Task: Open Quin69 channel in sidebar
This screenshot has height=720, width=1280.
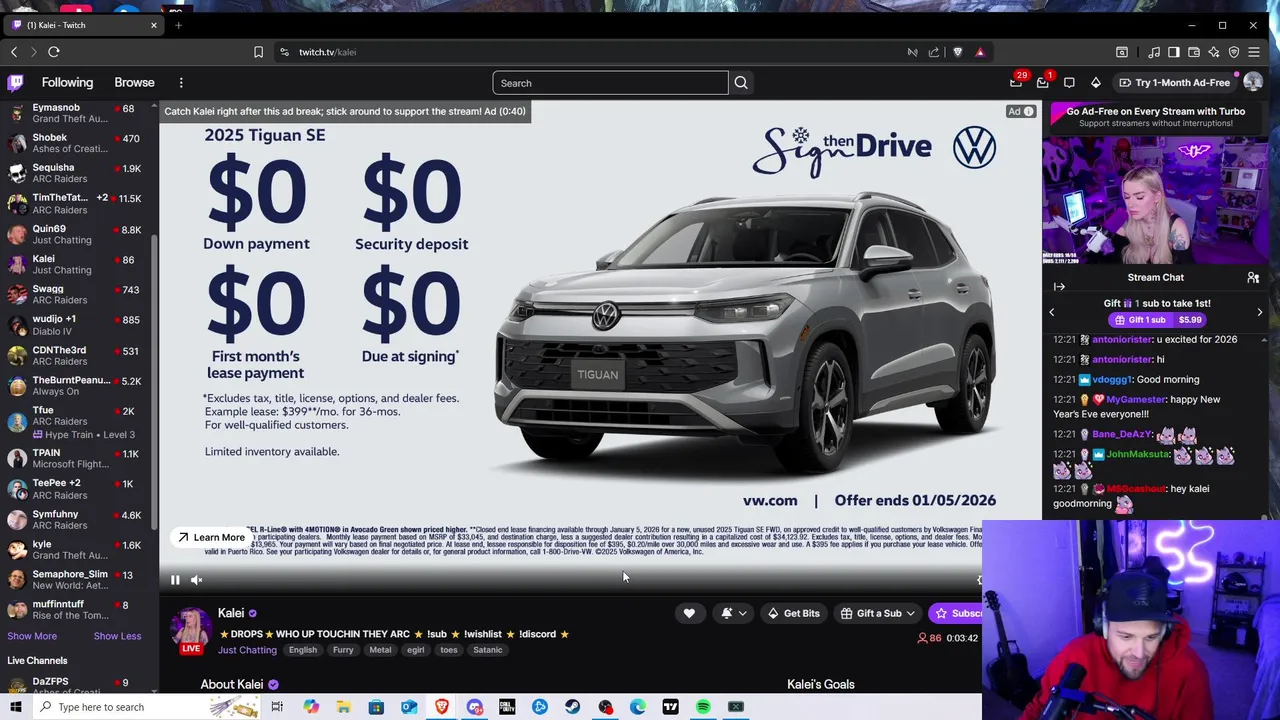Action: [x=78, y=234]
